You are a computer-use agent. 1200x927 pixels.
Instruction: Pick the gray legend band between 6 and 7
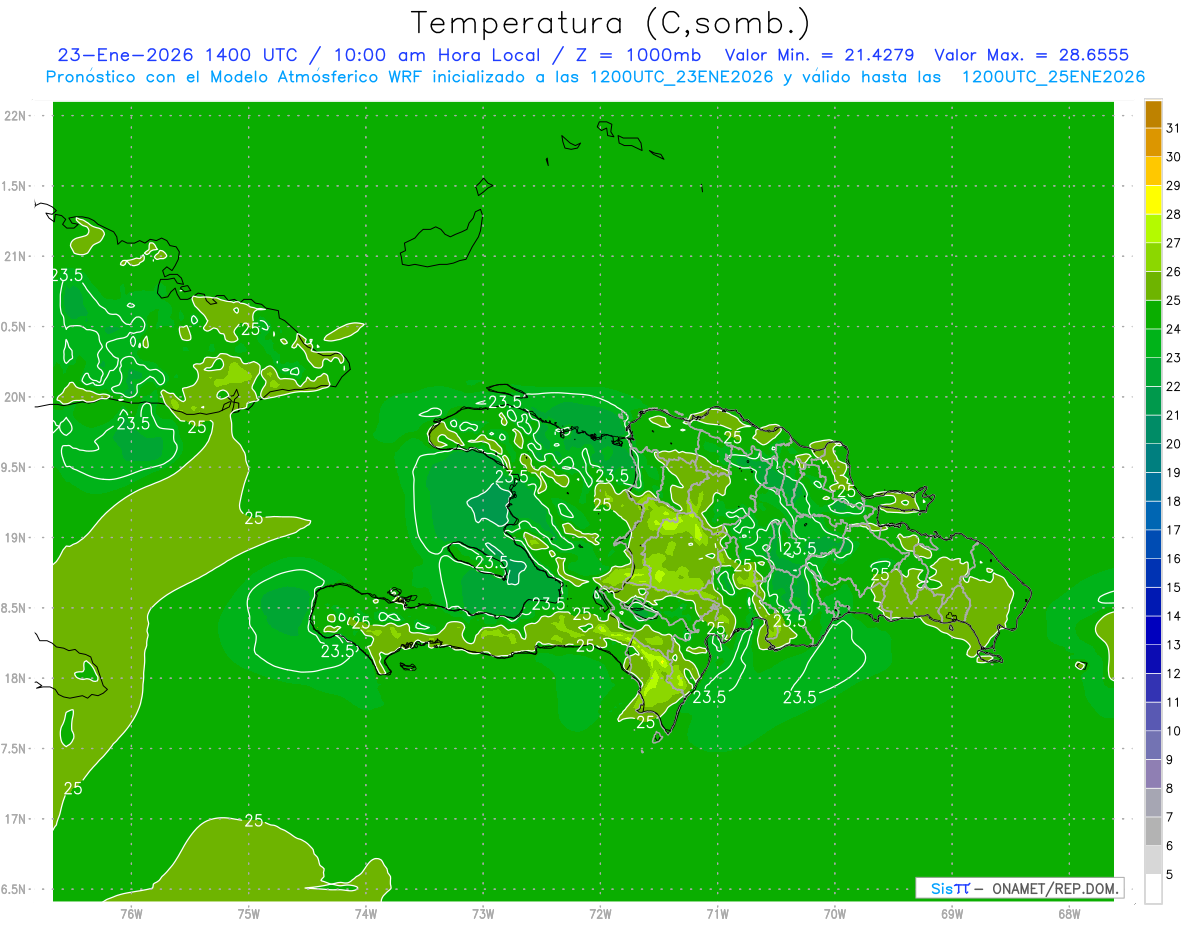pos(1153,832)
